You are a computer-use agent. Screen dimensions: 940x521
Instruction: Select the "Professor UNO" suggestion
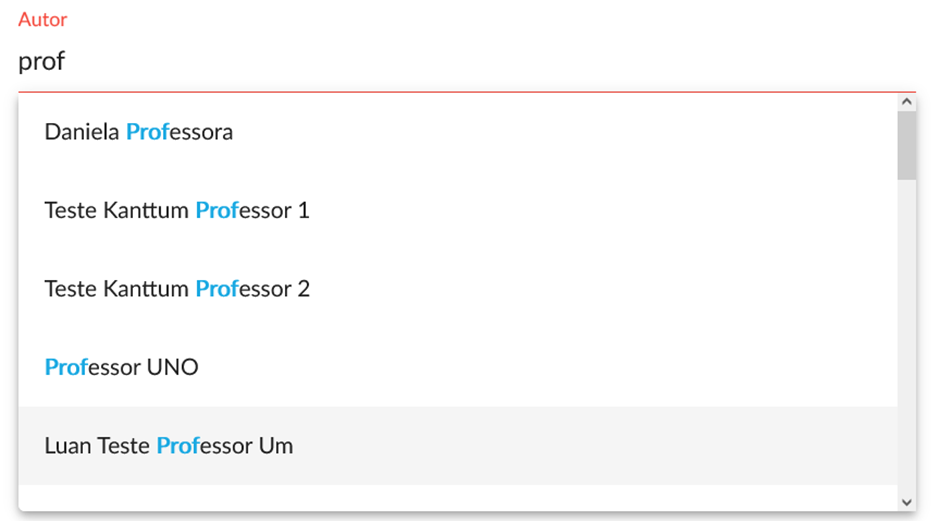[121, 367]
